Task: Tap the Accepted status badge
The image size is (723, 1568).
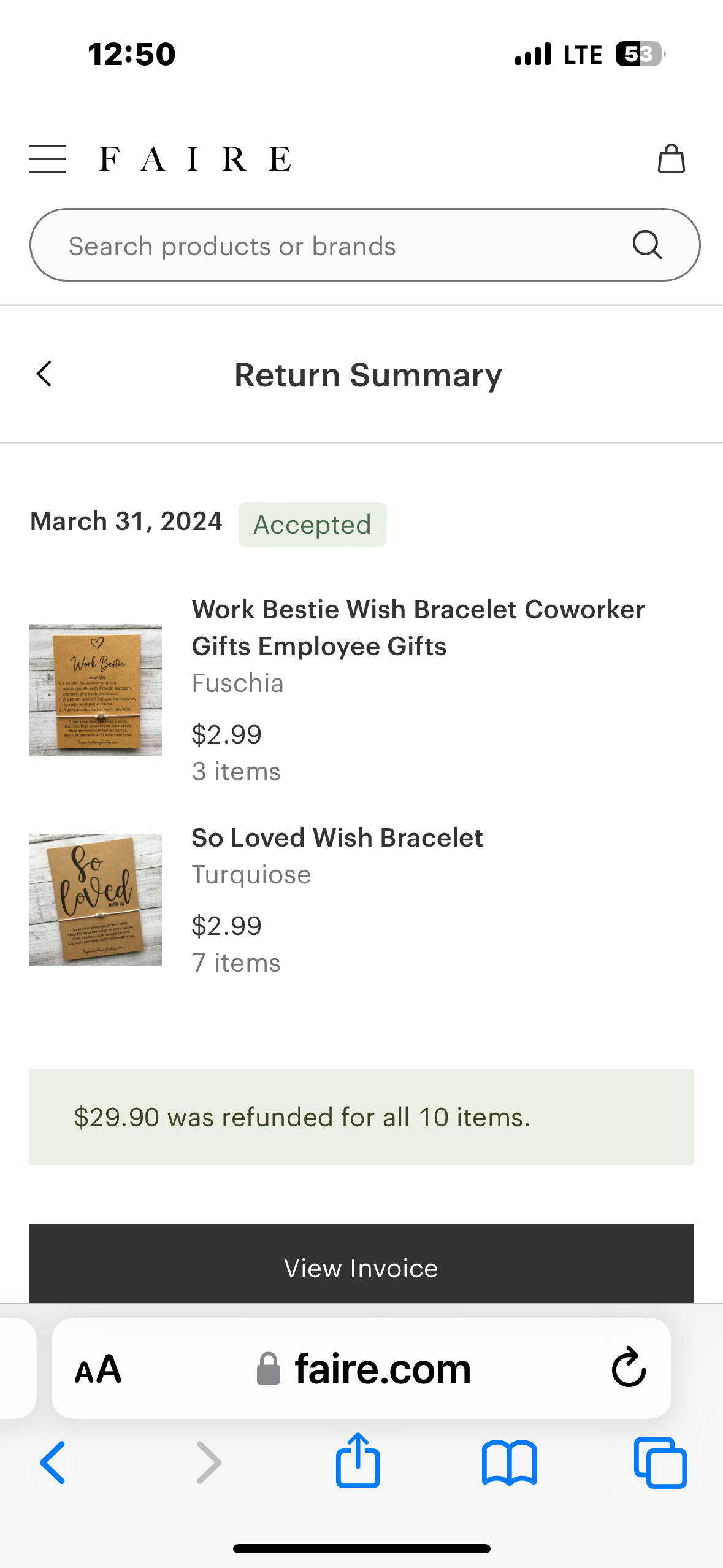Action: (x=312, y=525)
